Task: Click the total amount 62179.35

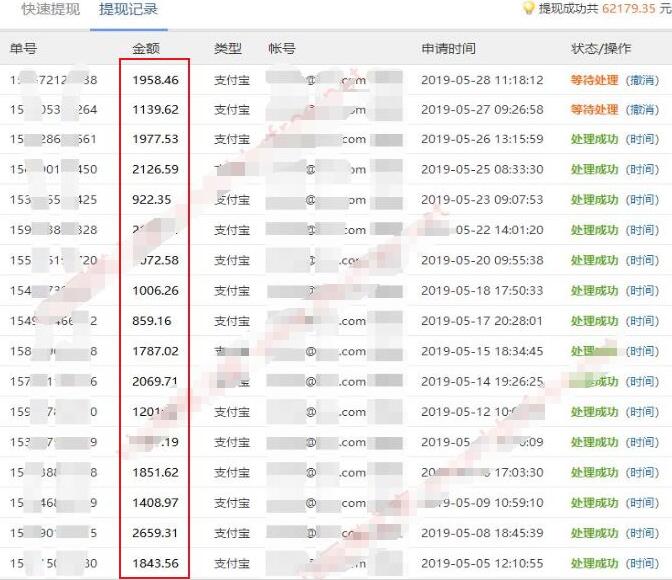Action: click(629, 9)
